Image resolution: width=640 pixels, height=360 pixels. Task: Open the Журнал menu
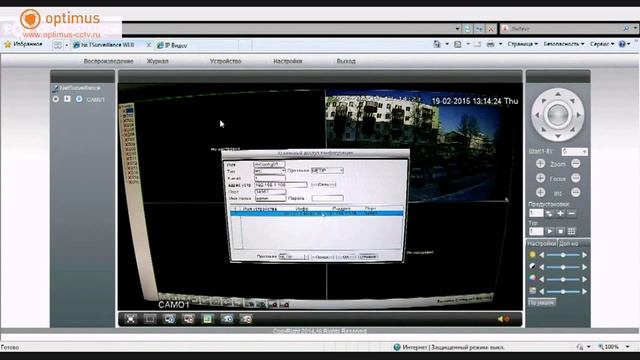pyautogui.click(x=157, y=61)
